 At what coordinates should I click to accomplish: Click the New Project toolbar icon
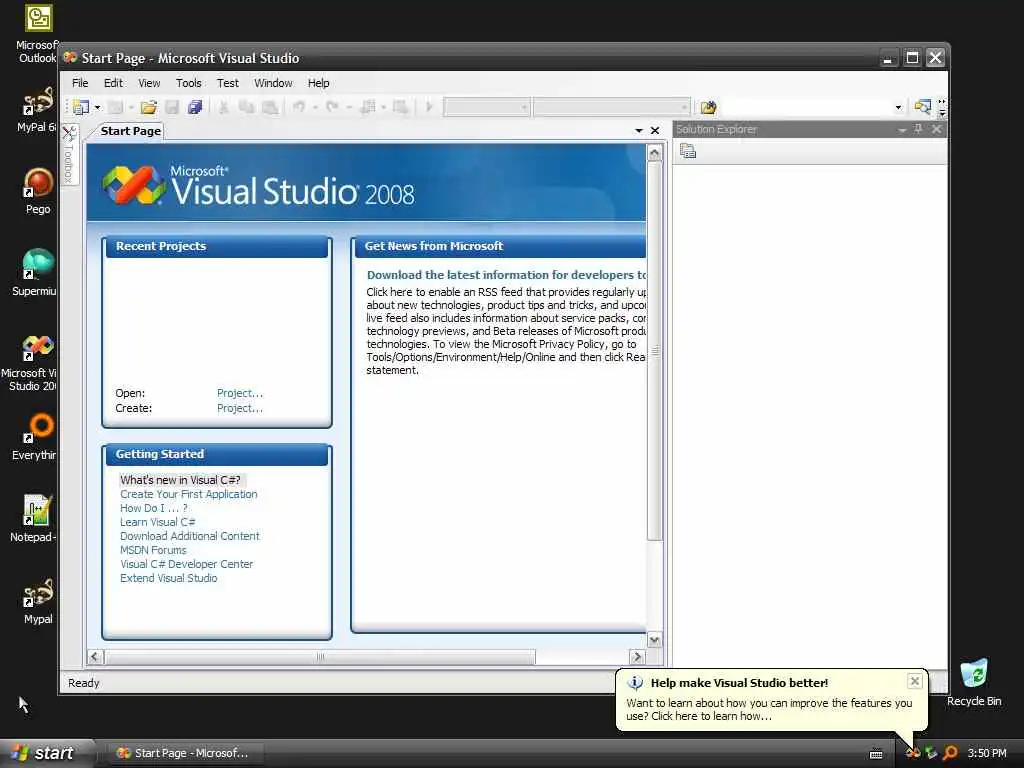(81, 107)
